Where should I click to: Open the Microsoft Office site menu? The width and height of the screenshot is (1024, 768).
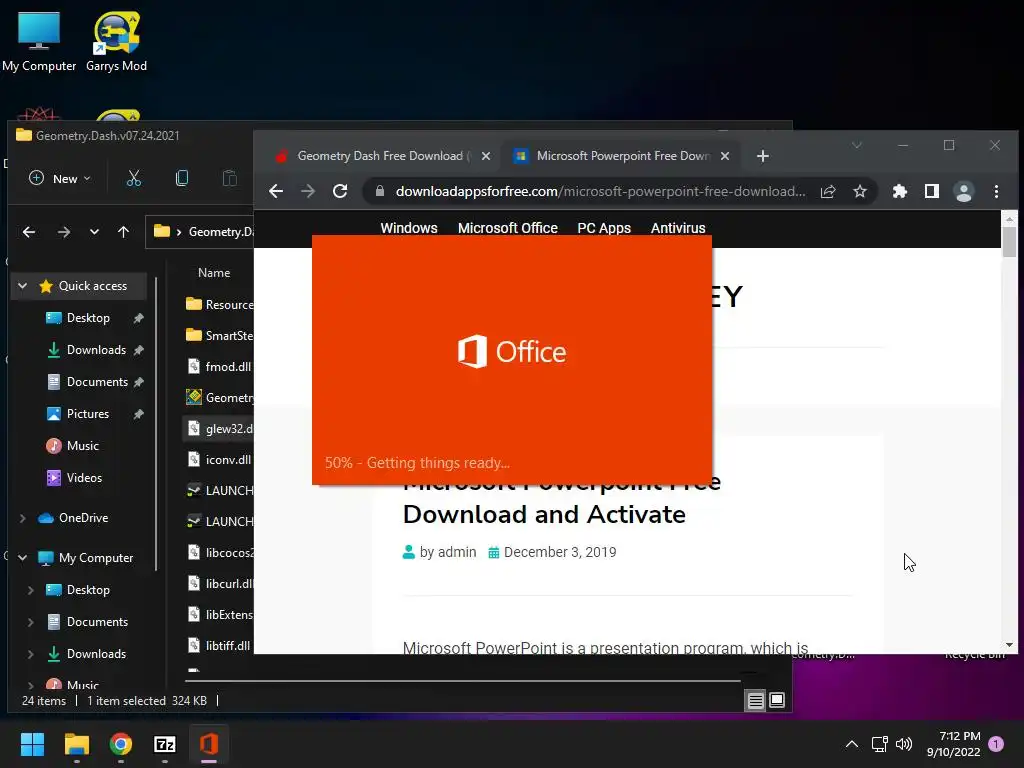coord(507,228)
